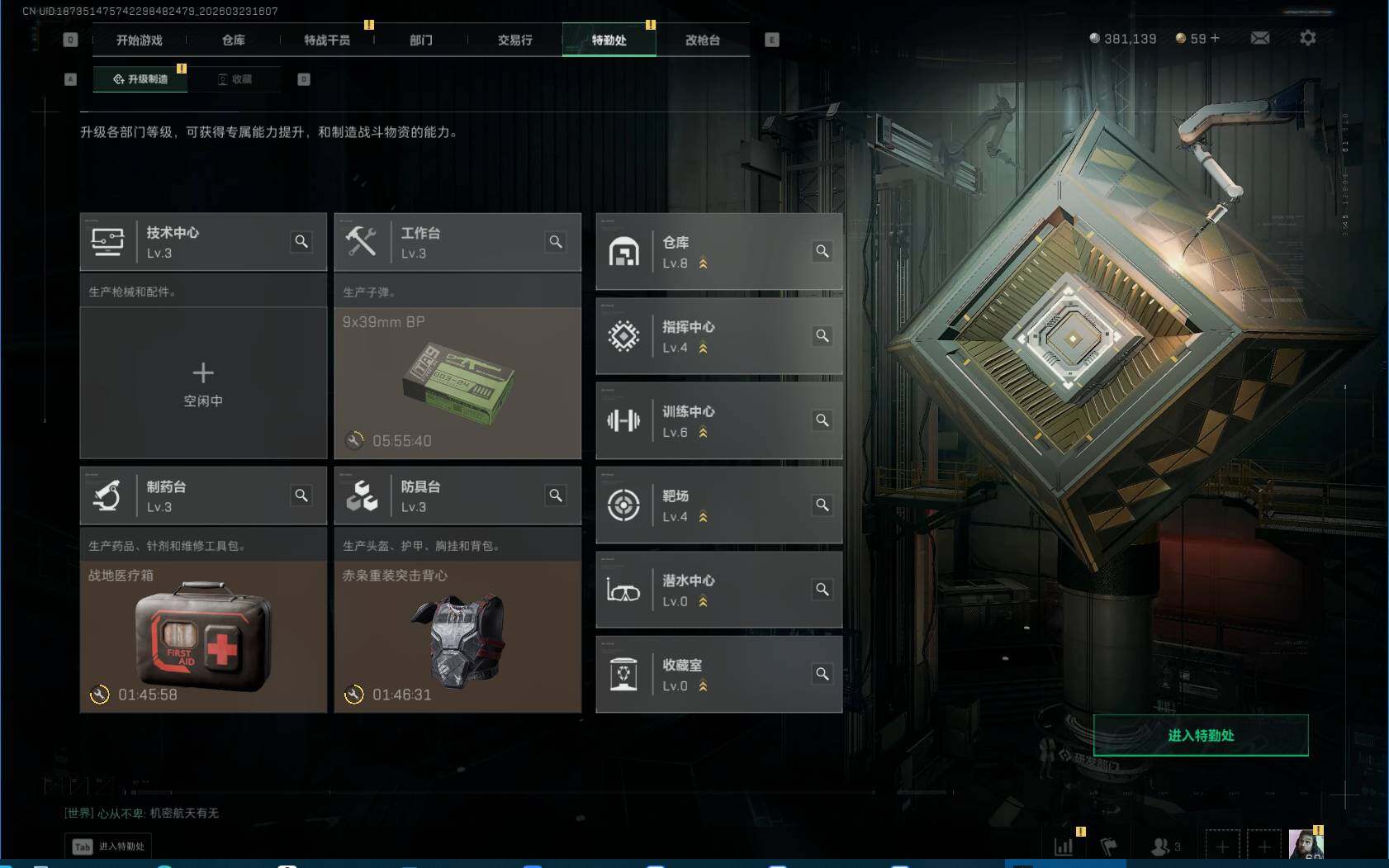Add currency with the plus button
Viewport: 1389px width, 868px height.
click(1215, 38)
